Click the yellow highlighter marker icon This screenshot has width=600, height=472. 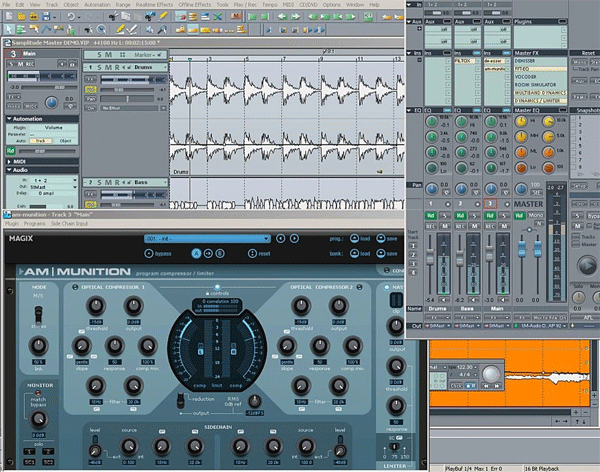click(x=163, y=16)
